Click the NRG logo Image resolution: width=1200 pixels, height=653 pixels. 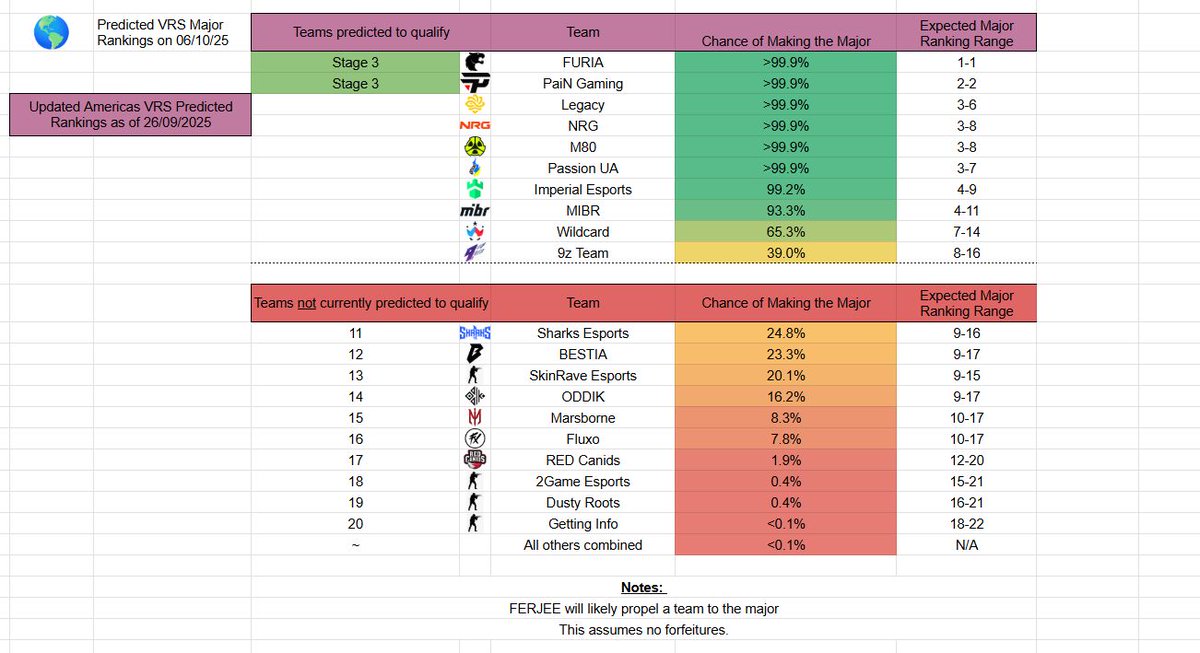coord(474,126)
